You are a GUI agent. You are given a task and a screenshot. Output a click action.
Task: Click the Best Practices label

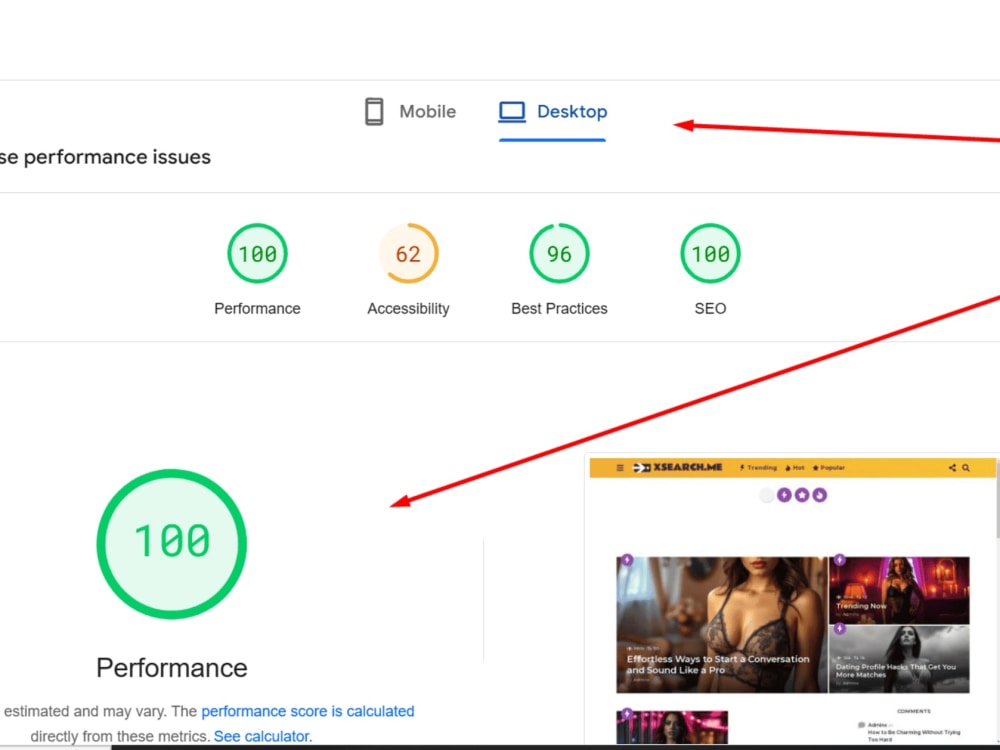[559, 309]
